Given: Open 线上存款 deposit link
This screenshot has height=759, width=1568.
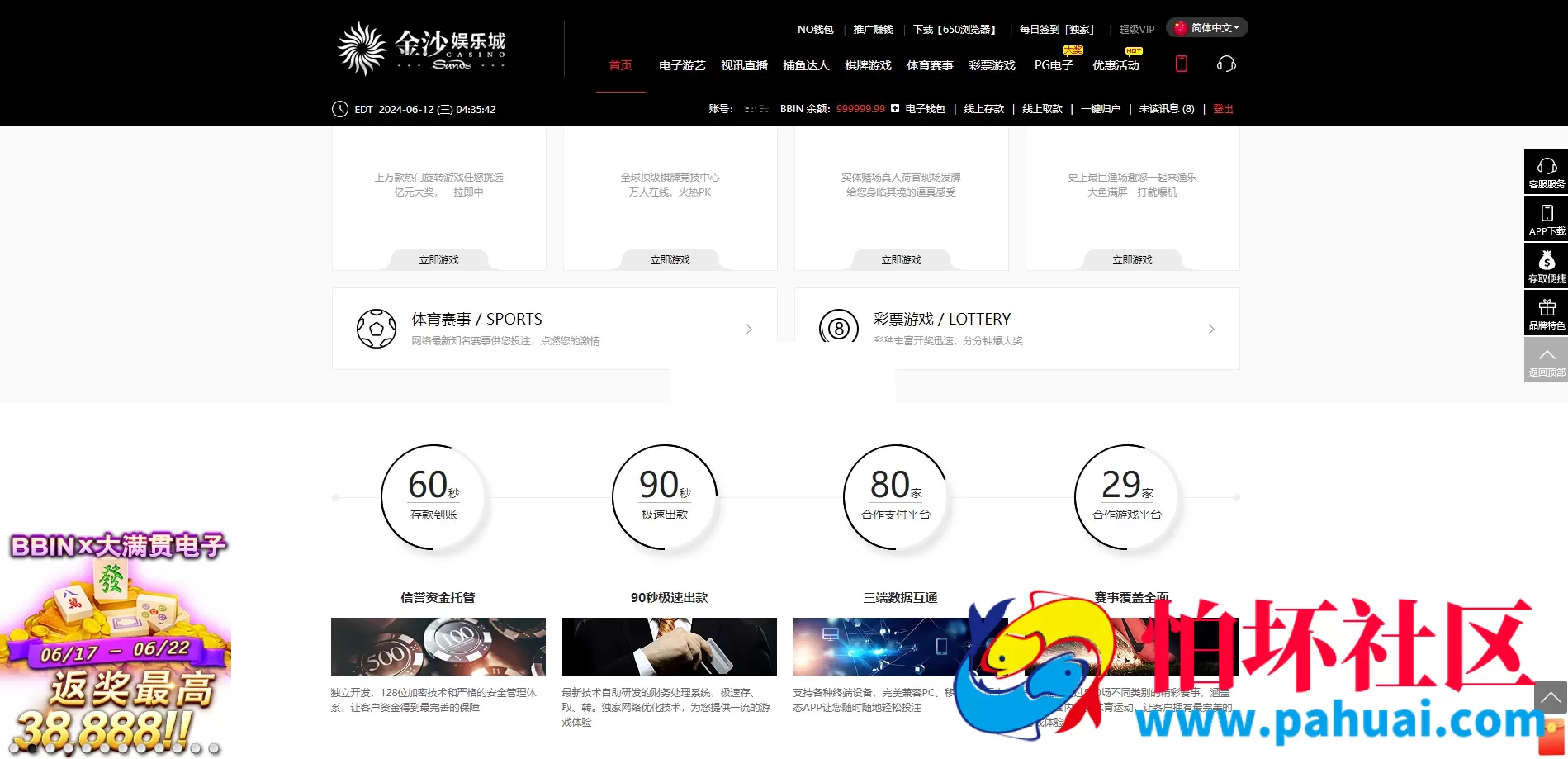Looking at the screenshot, I should pos(984,109).
